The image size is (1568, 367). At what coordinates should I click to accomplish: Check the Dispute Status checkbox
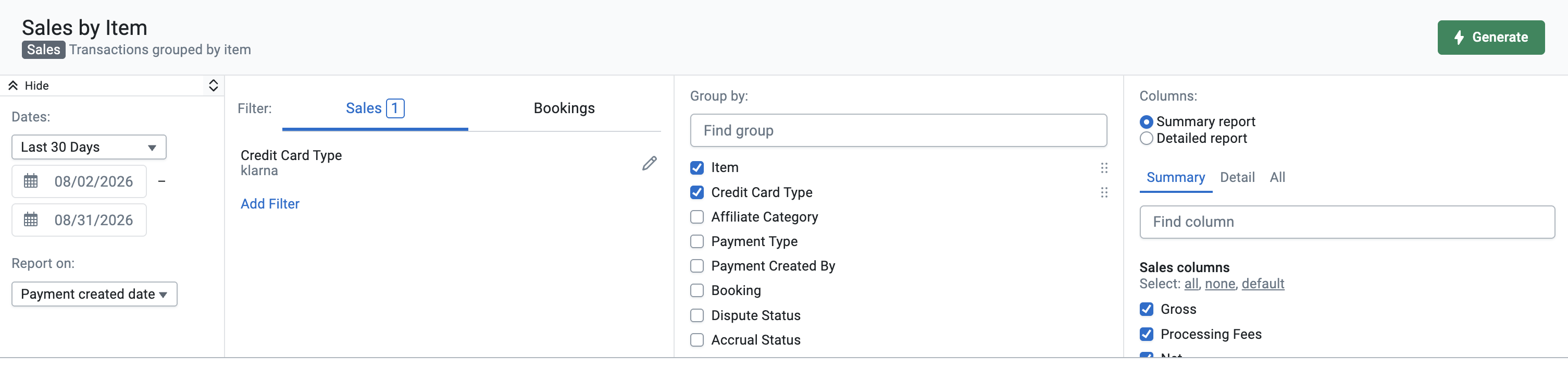coord(697,315)
